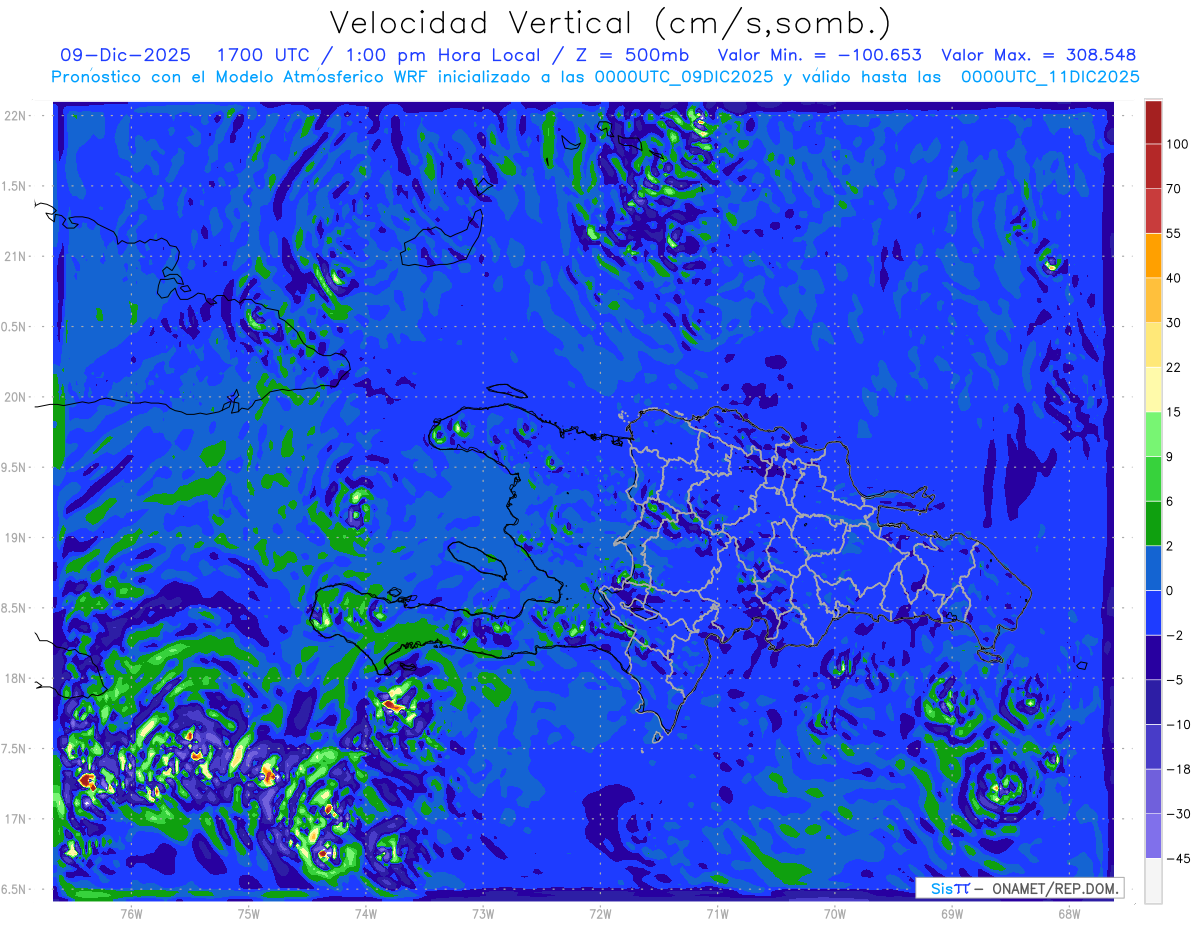Click the '17N' latitude label
Image resolution: width=1200 pixels, height=927 pixels.
(x=15, y=820)
